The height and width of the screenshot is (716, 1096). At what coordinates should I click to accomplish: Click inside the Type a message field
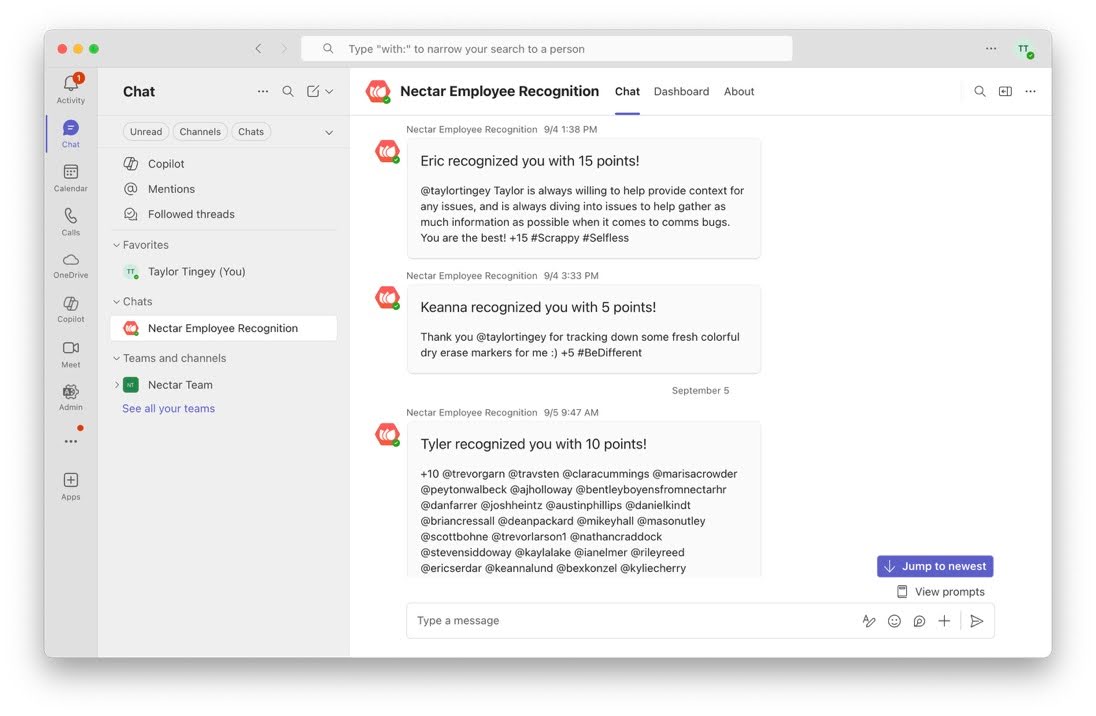(x=600, y=620)
